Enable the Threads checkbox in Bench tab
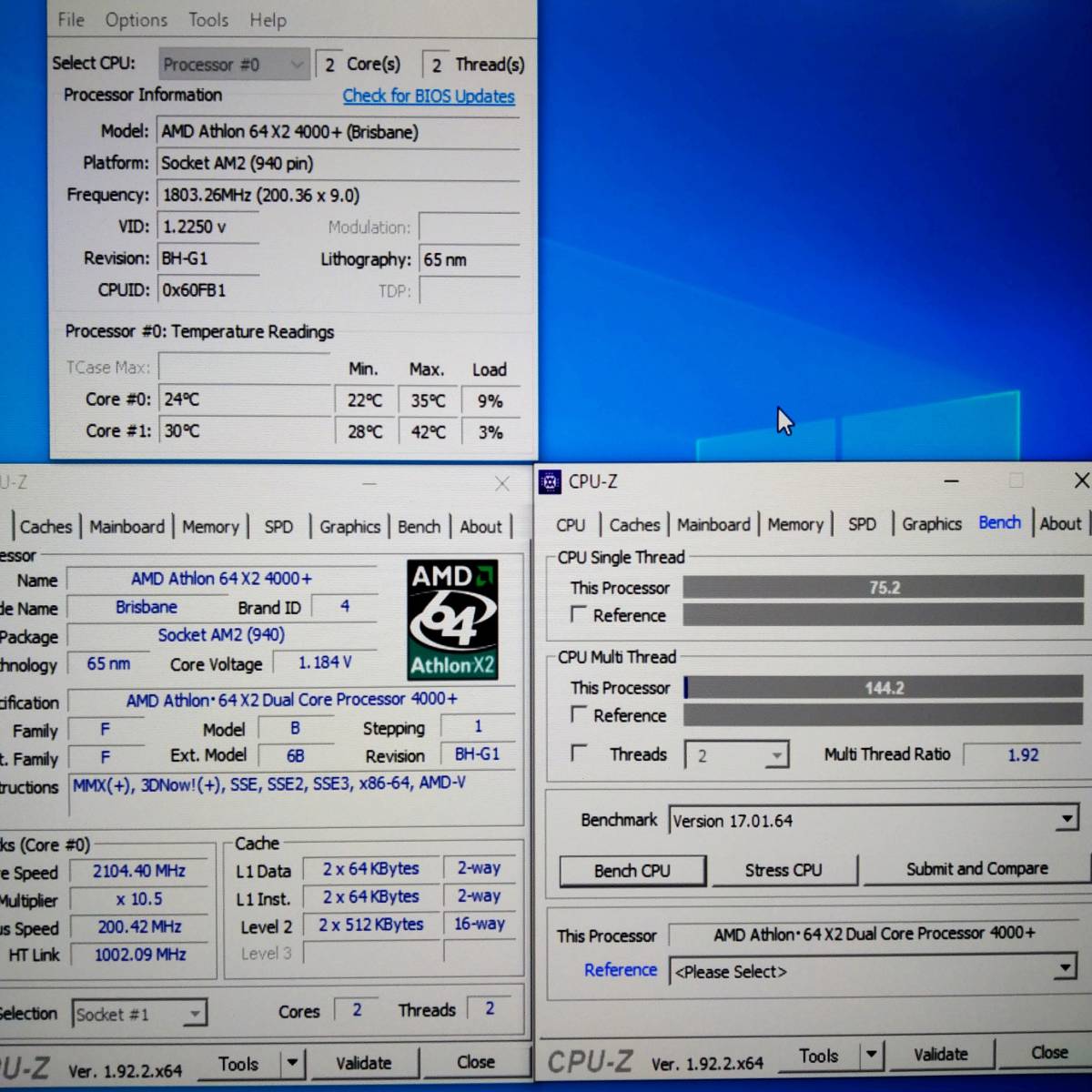 pos(578,753)
